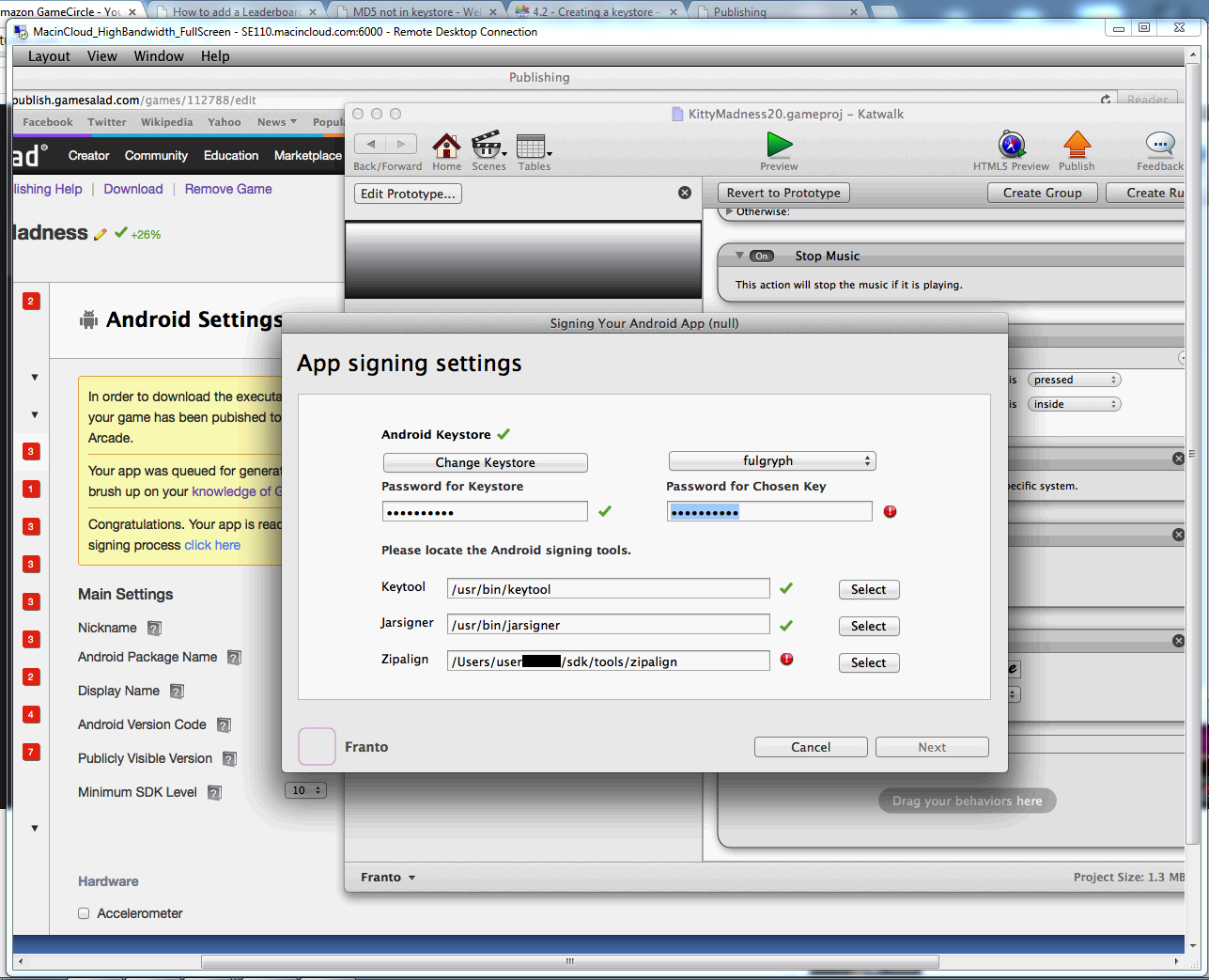Open the fulgryph key alias dropdown
Screen dimensions: 1209x980
tap(772, 461)
